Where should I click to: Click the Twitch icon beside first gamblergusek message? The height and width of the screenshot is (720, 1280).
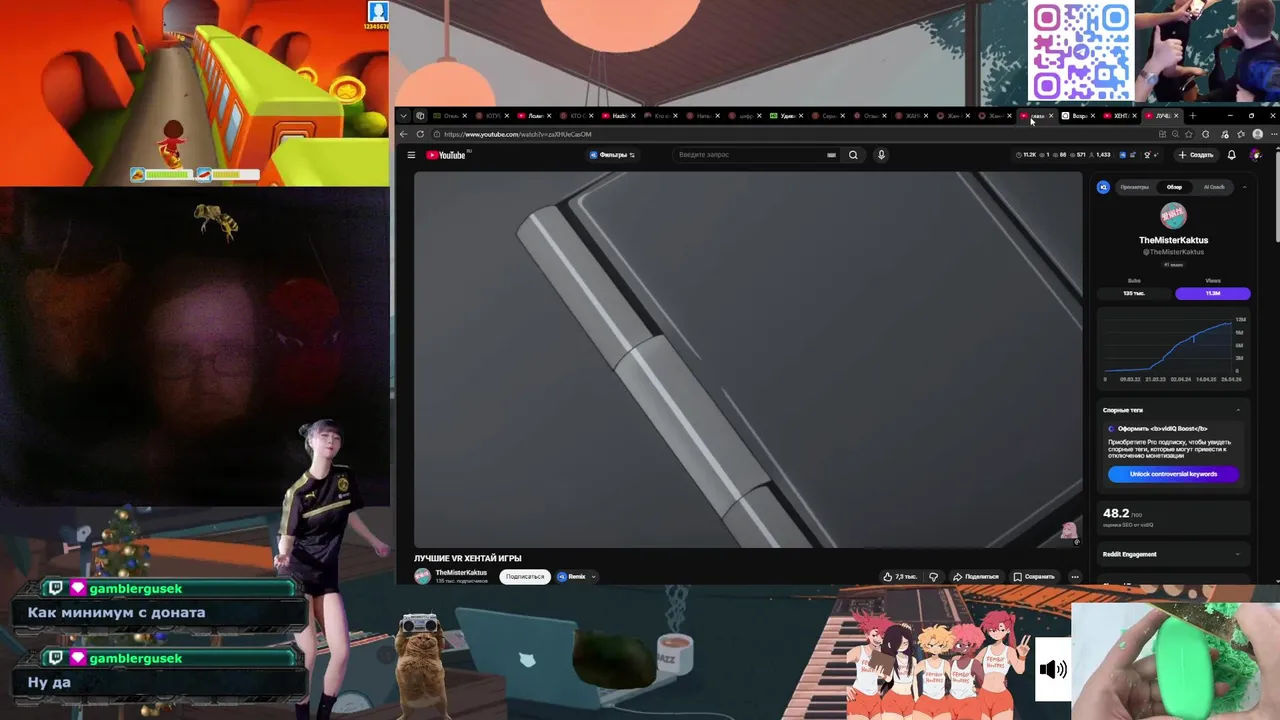56,589
